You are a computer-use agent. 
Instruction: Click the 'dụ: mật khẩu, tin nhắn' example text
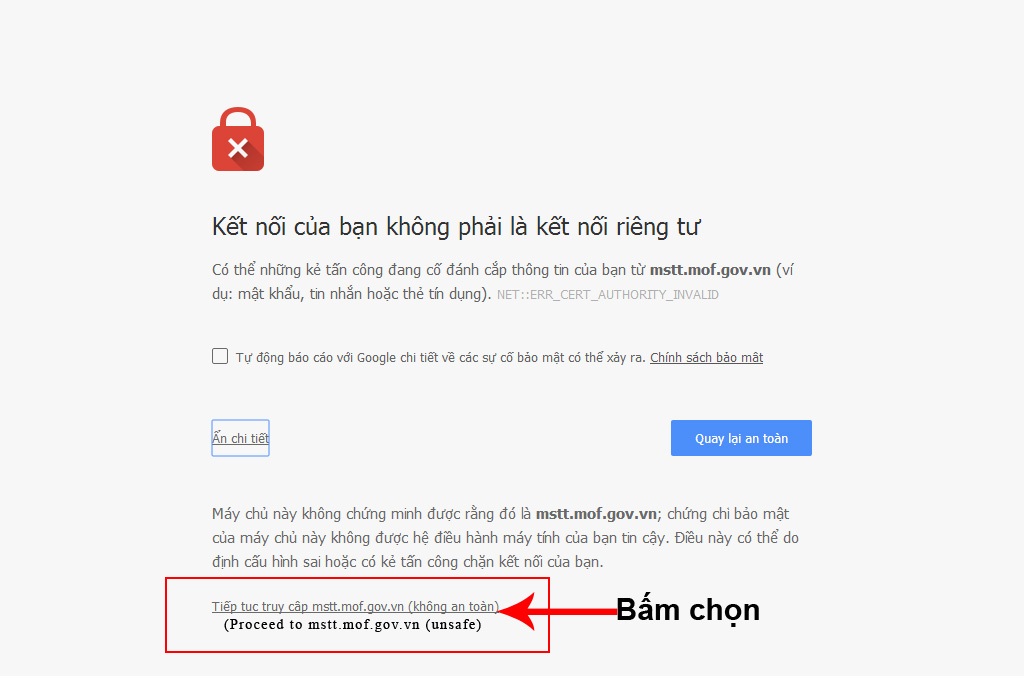[351, 294]
